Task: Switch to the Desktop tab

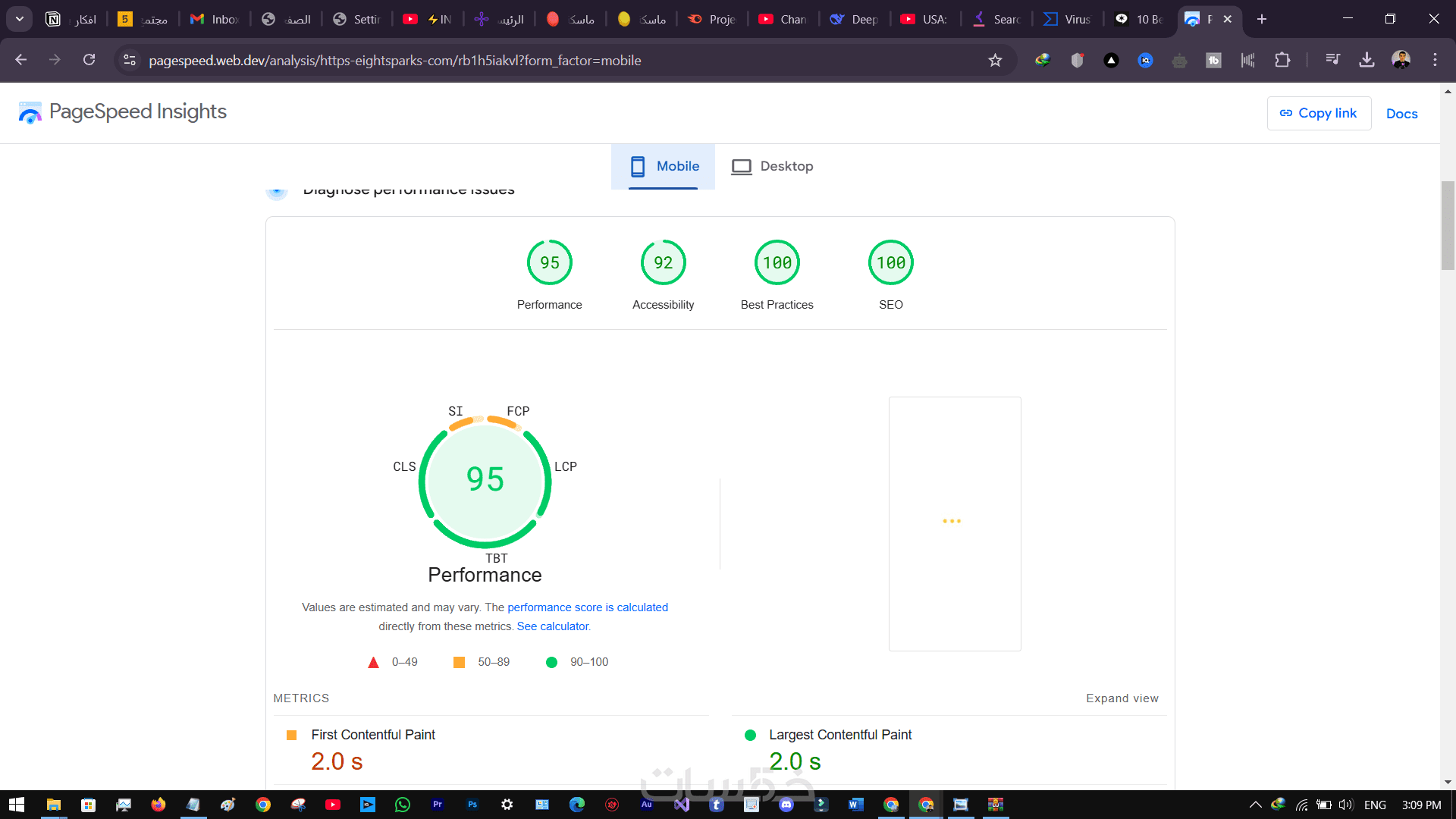Action: click(772, 166)
